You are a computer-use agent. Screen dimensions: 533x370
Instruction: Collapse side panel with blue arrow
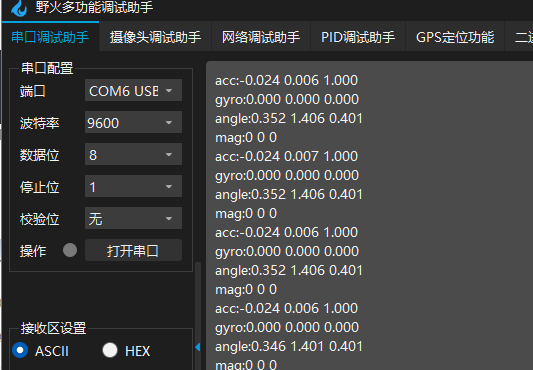point(198,347)
